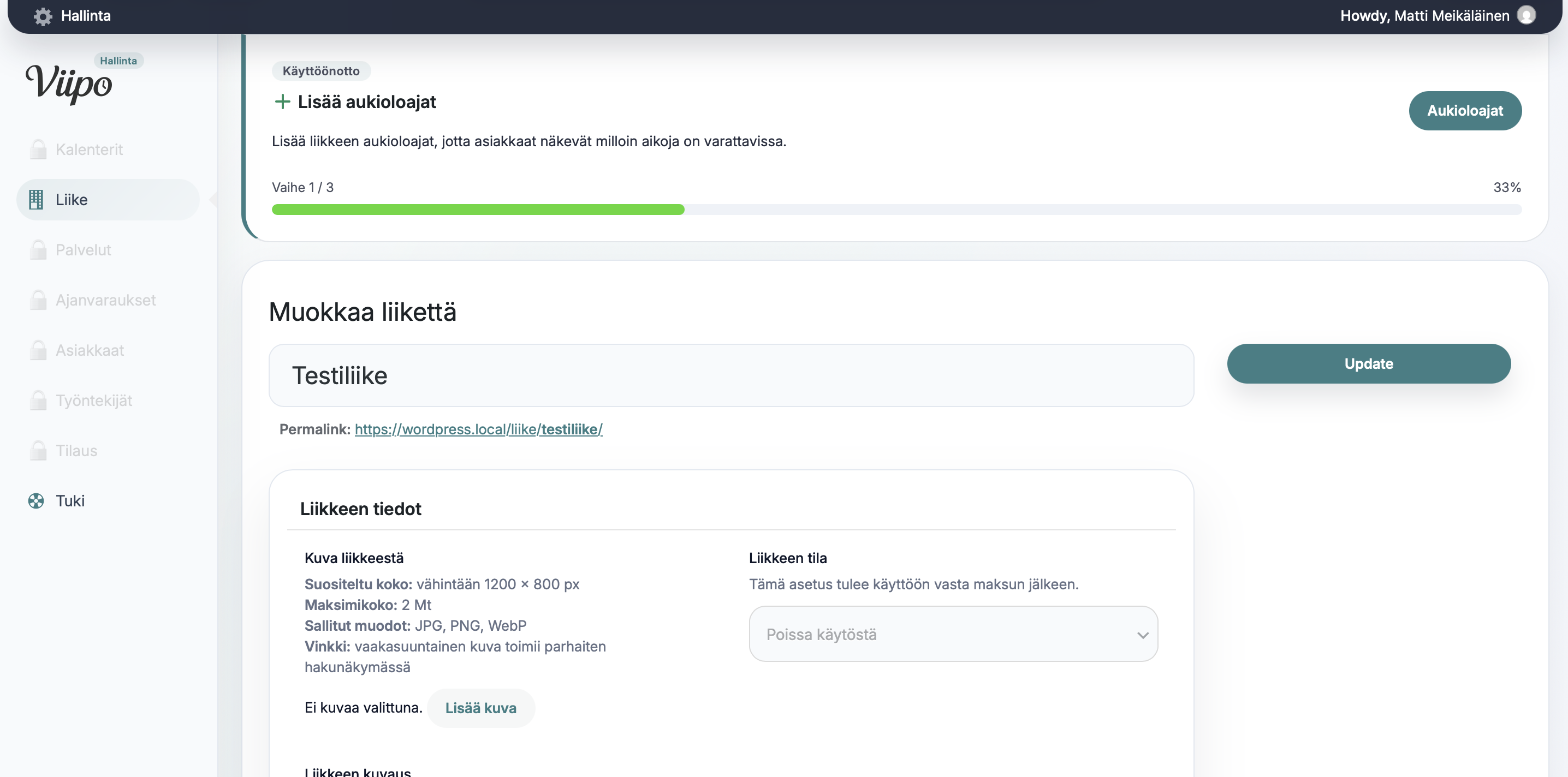Click the Maksimikoko: 2 Mt text
Viewport: 1568px width, 777px height.
tap(367, 605)
